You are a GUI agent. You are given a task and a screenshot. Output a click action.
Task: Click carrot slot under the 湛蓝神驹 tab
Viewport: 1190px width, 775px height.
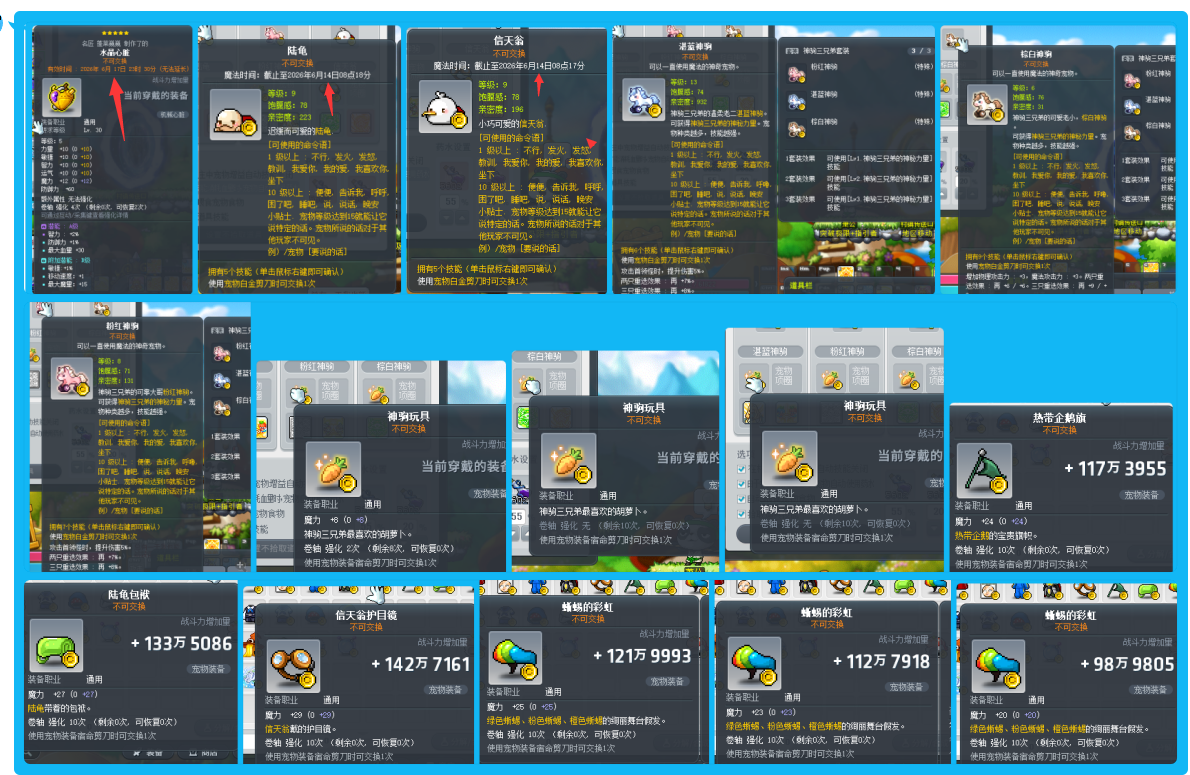(754, 379)
